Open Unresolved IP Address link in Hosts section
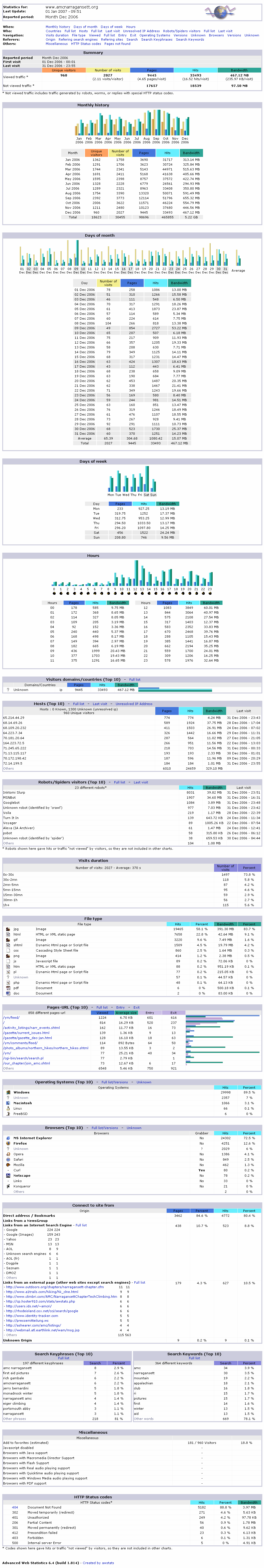This screenshot has width=264, height=1568. tap(134, 704)
